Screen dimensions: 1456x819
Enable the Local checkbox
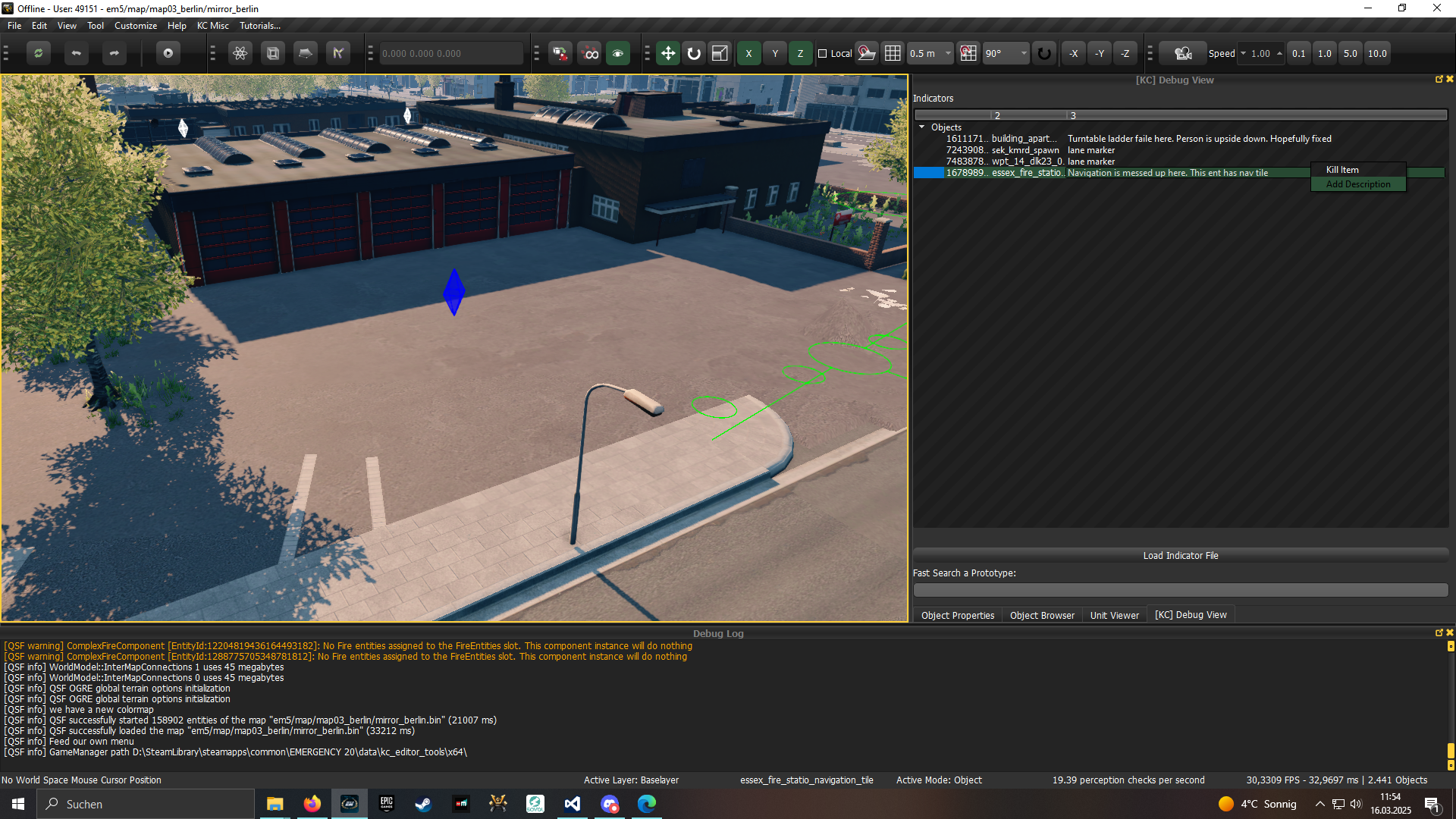tap(823, 53)
